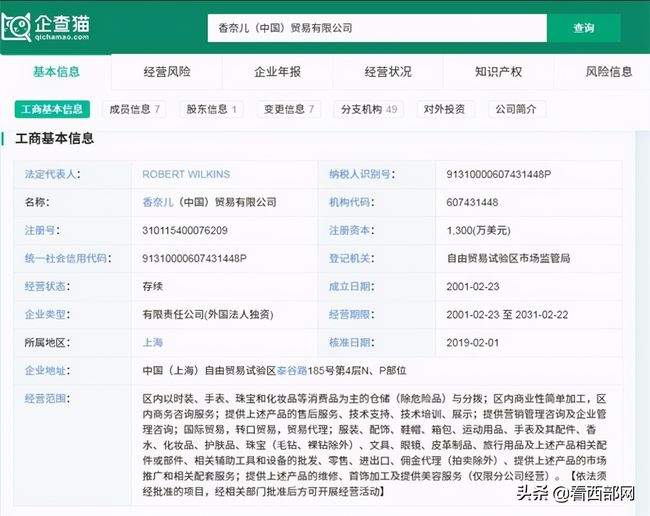Switch to the 基本信息 tab
The width and height of the screenshot is (650, 516).
pyautogui.click(x=56, y=72)
